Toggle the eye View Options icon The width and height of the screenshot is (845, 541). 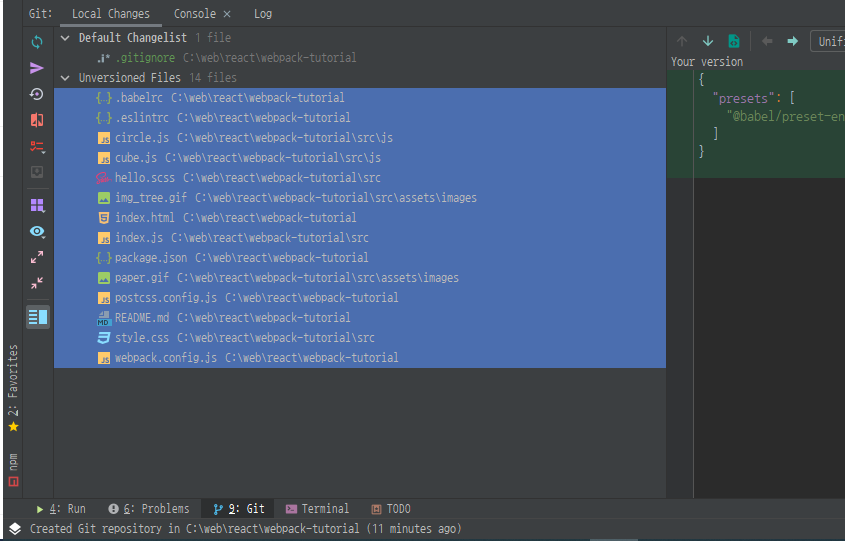point(37,231)
